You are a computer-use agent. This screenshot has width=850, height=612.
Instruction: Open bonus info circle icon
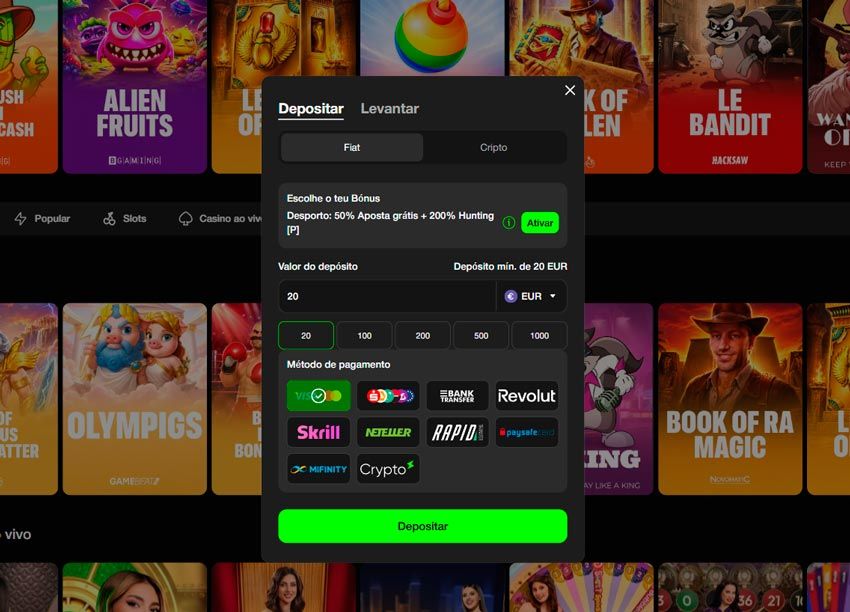point(508,223)
